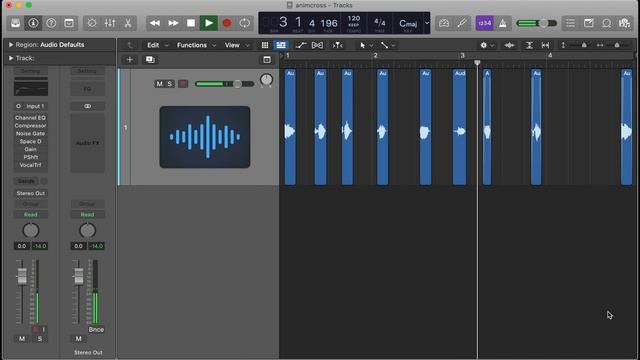Toggle the Inspector info button
640x360 pixels.
point(33,23)
